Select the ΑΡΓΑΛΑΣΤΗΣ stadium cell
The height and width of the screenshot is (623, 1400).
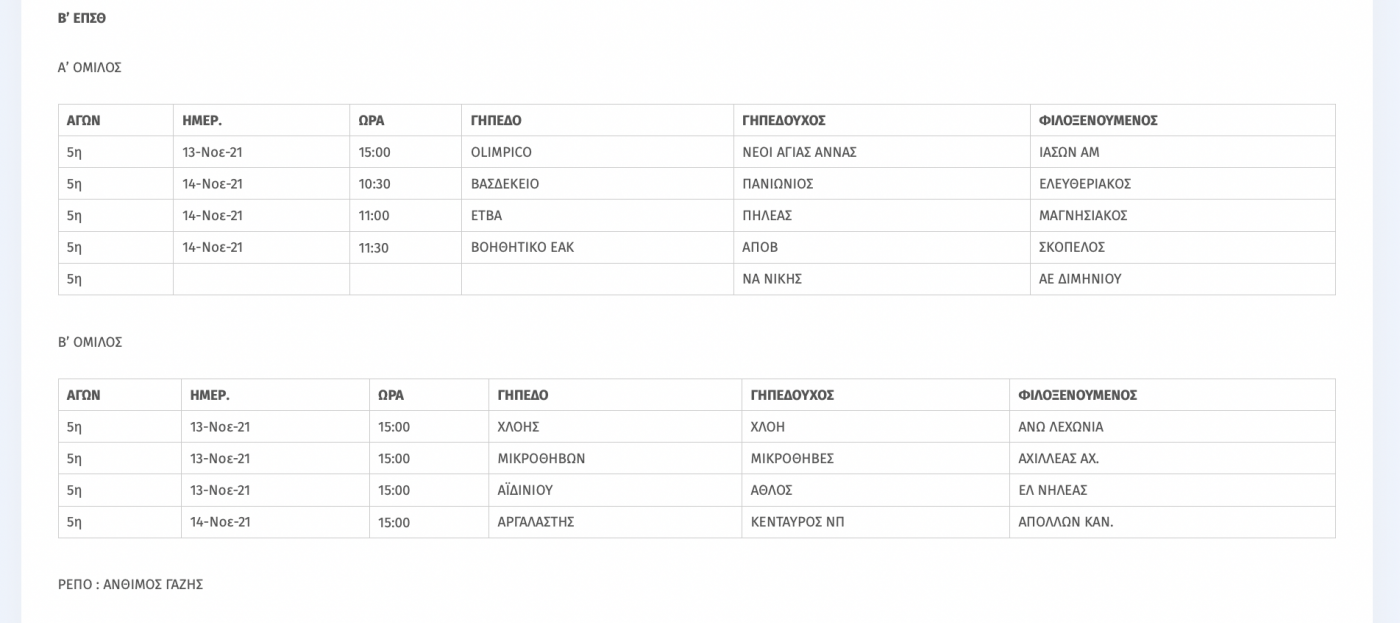615,522
